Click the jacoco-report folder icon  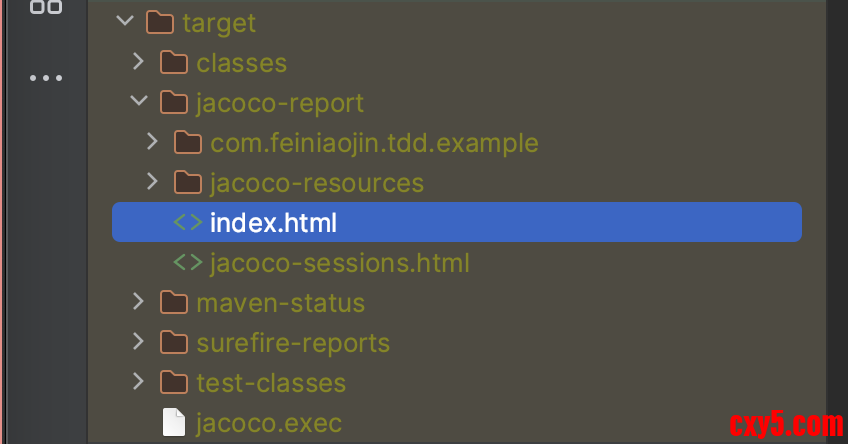[x=174, y=103]
